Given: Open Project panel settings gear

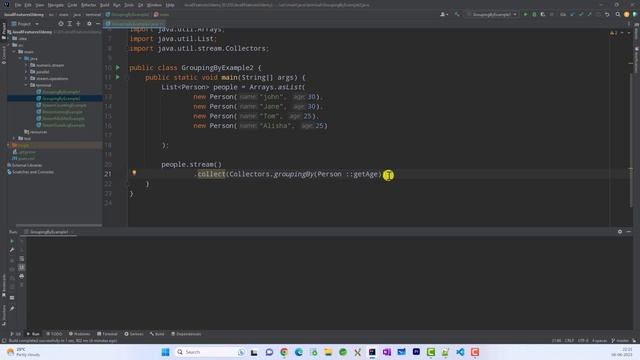Looking at the screenshot, I should coord(89,24).
